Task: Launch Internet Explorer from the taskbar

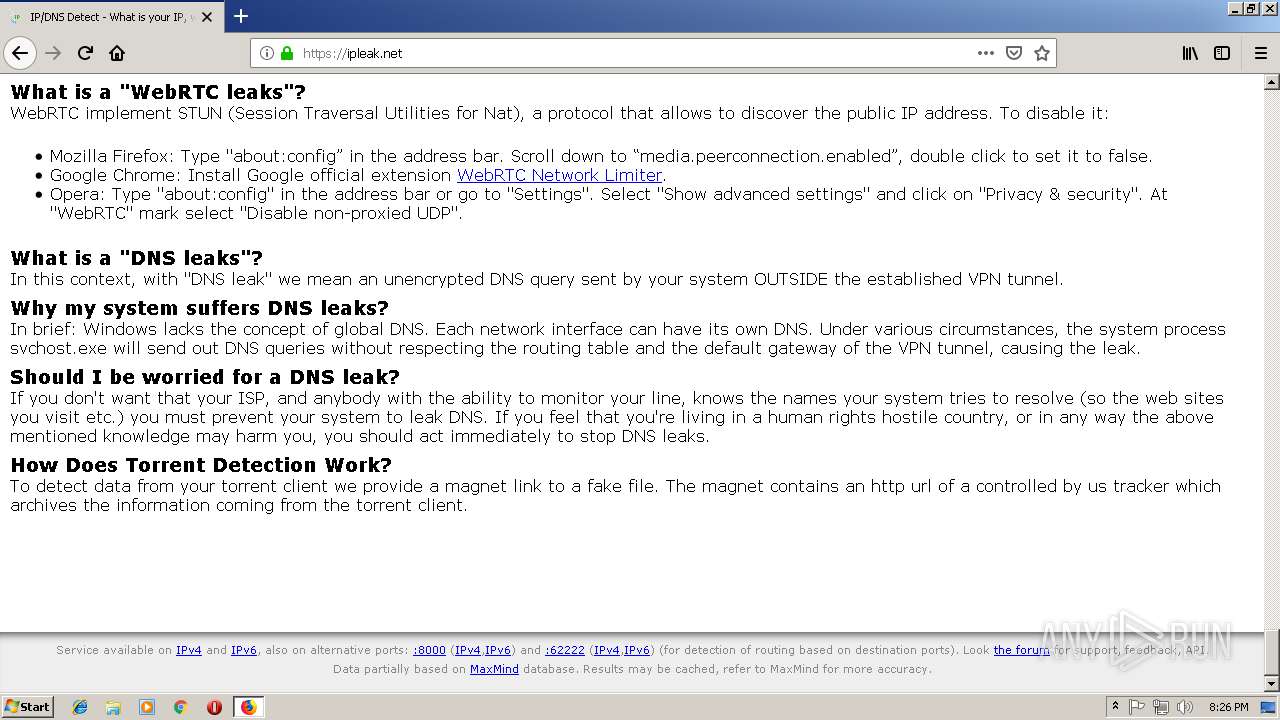Action: (x=80, y=707)
